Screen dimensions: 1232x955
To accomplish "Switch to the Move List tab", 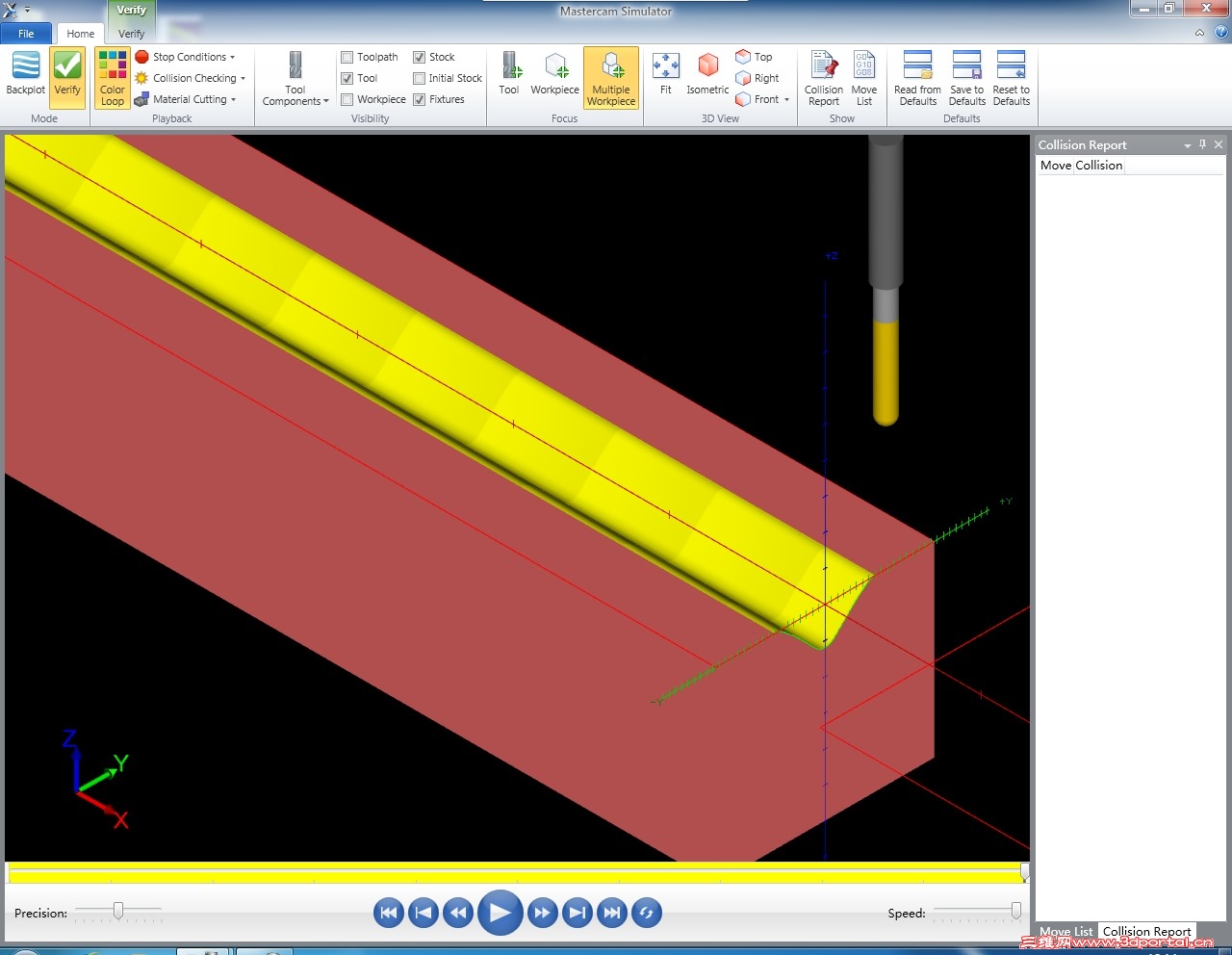I will [1066, 931].
